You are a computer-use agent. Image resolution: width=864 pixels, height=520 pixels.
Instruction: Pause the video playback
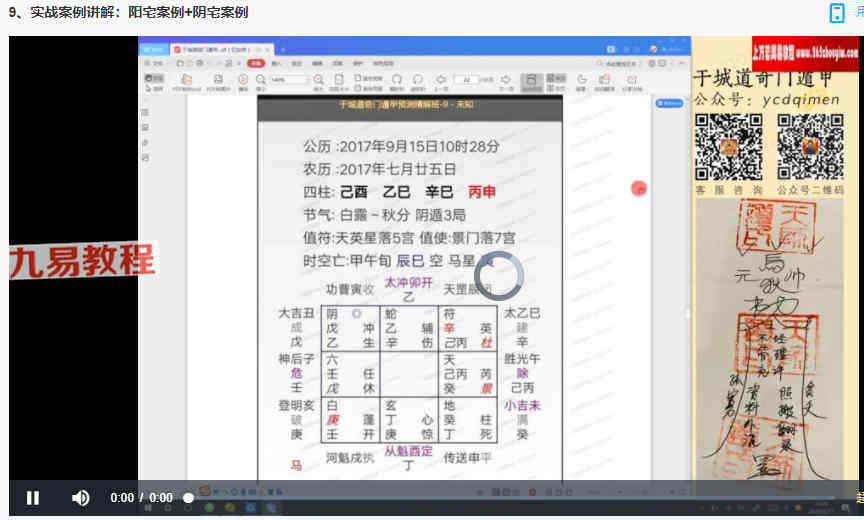[33, 498]
